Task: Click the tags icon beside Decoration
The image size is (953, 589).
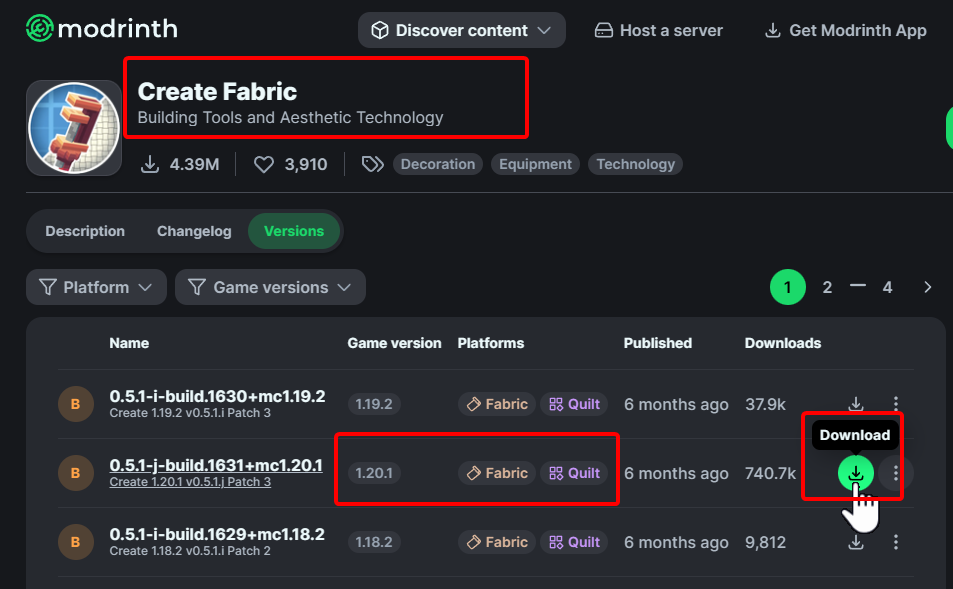Action: [x=373, y=164]
